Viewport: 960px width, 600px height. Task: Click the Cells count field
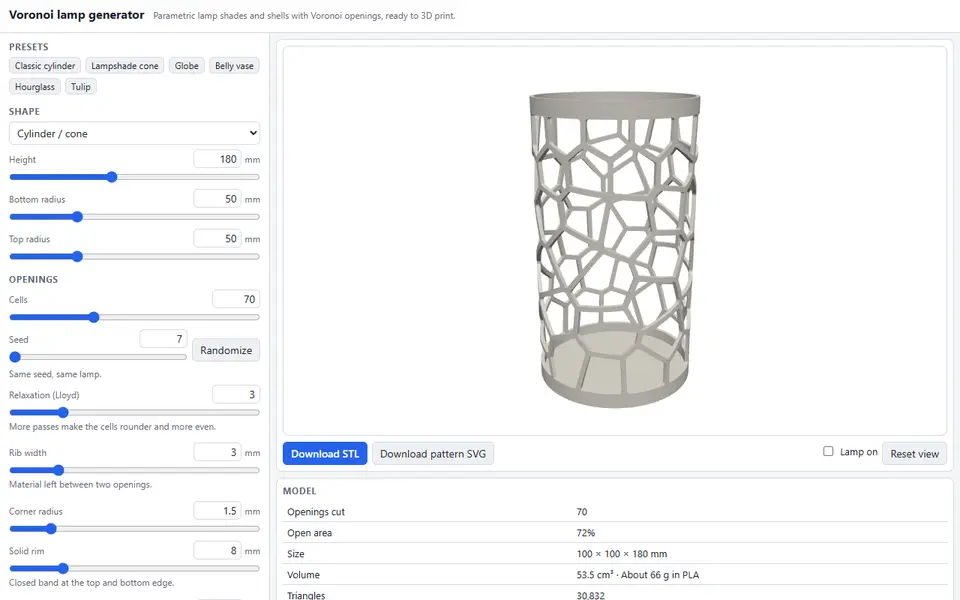coord(236,299)
